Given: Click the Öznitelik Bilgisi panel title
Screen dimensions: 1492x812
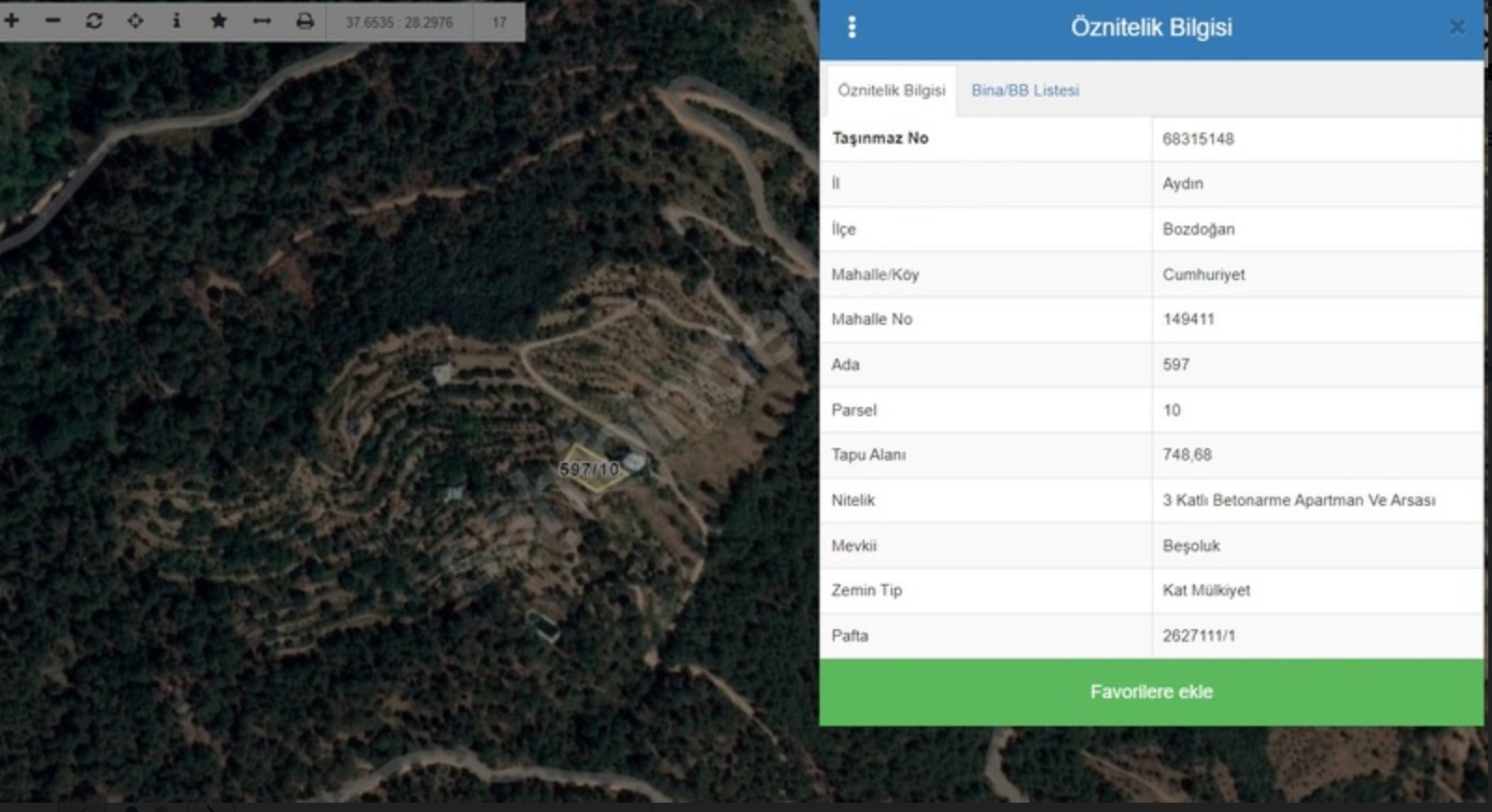Looking at the screenshot, I should (x=1151, y=27).
